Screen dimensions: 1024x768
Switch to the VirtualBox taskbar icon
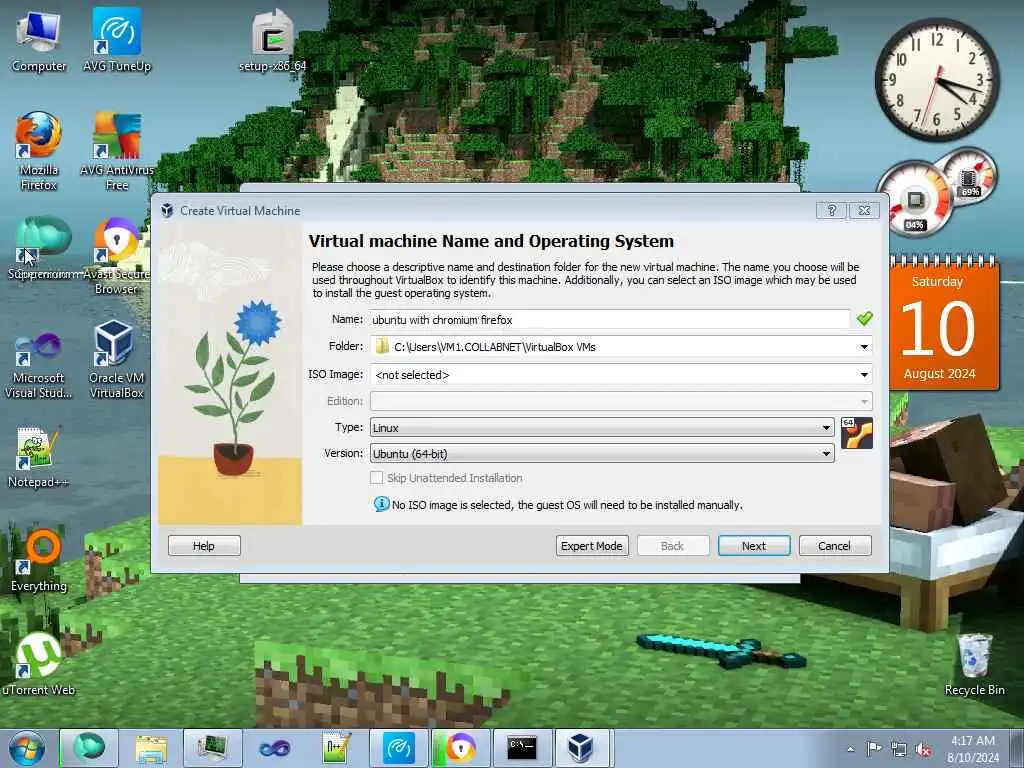point(581,748)
